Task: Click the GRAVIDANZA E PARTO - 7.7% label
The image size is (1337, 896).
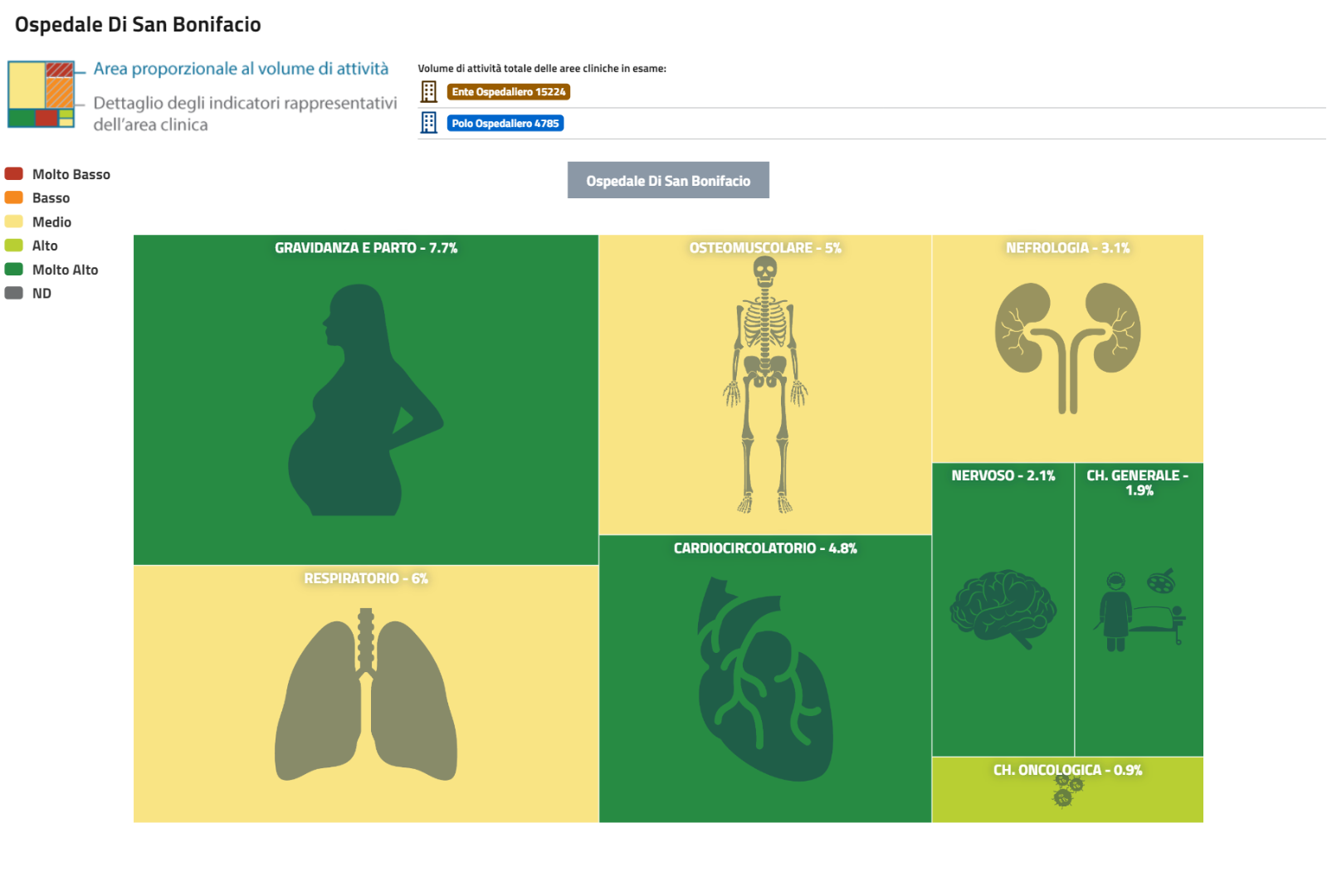Action: [366, 248]
